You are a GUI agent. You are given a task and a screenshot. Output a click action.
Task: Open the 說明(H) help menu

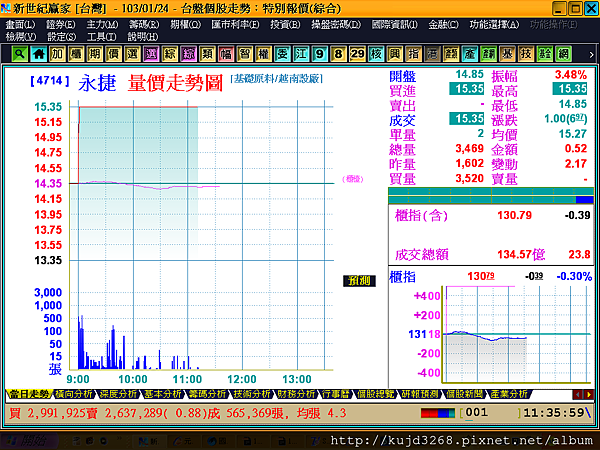(x=142, y=37)
